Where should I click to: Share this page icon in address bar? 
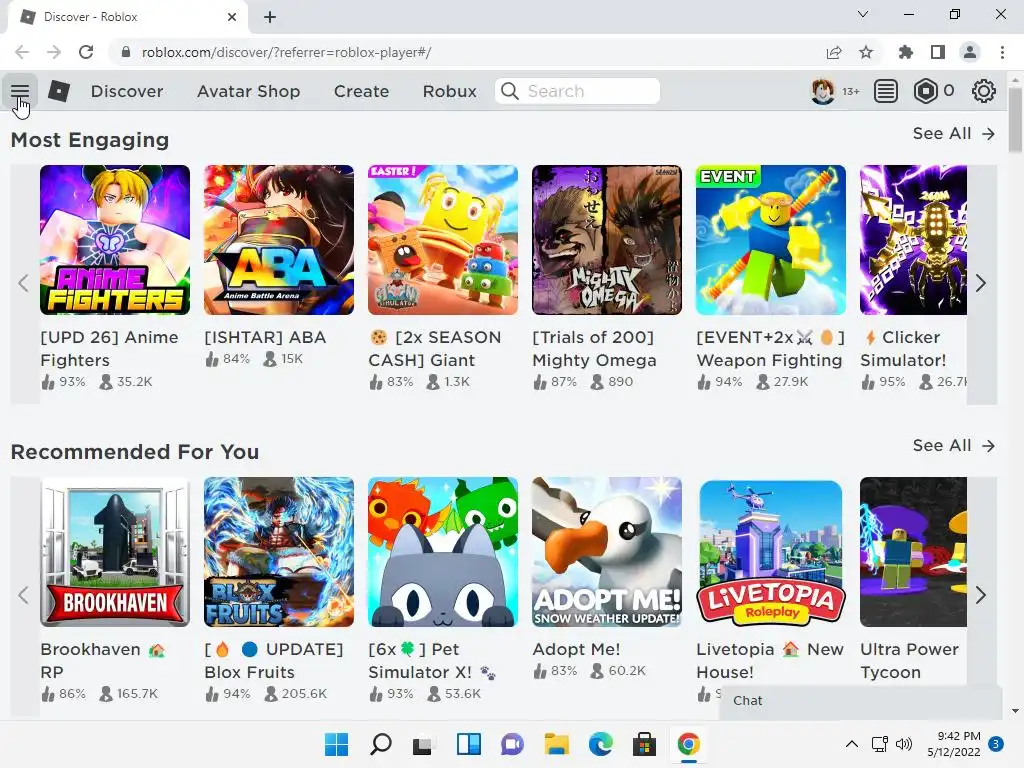point(834,52)
